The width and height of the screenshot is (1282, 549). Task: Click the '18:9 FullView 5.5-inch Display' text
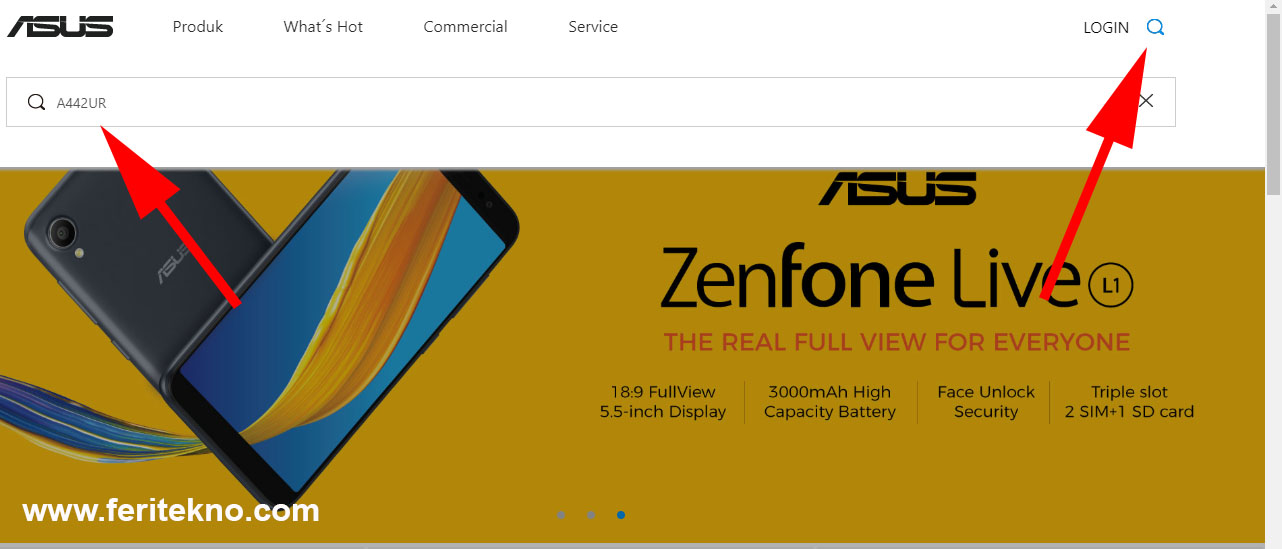point(663,402)
